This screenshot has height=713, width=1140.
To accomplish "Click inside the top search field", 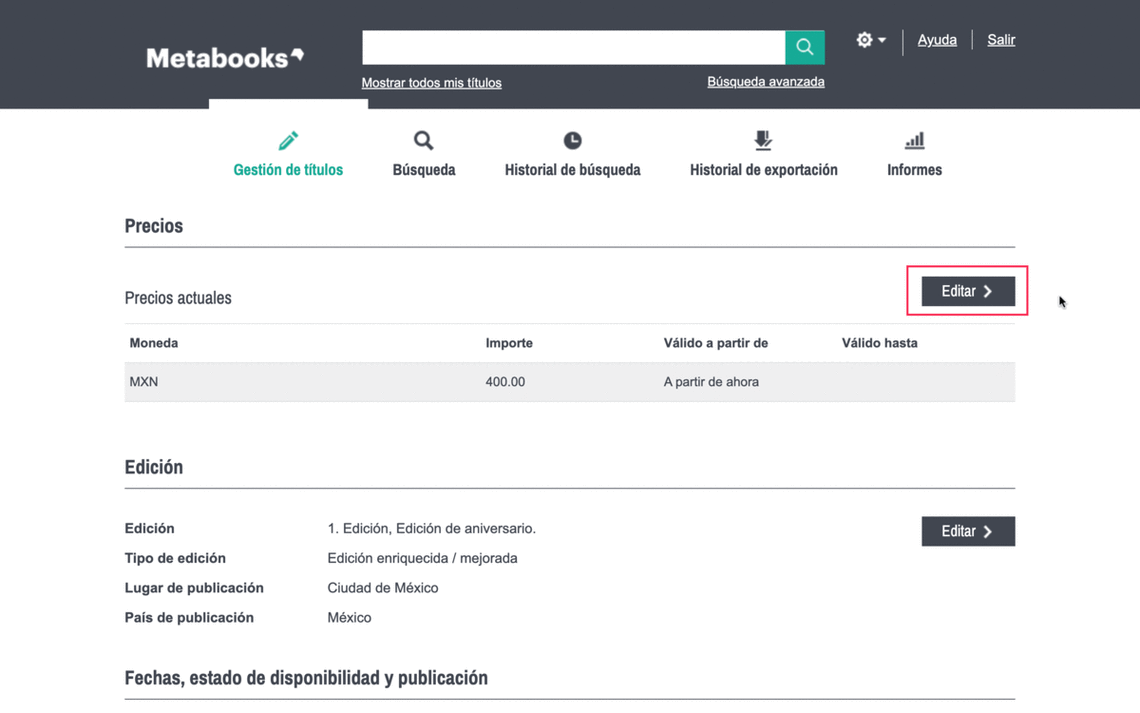I will pos(573,47).
